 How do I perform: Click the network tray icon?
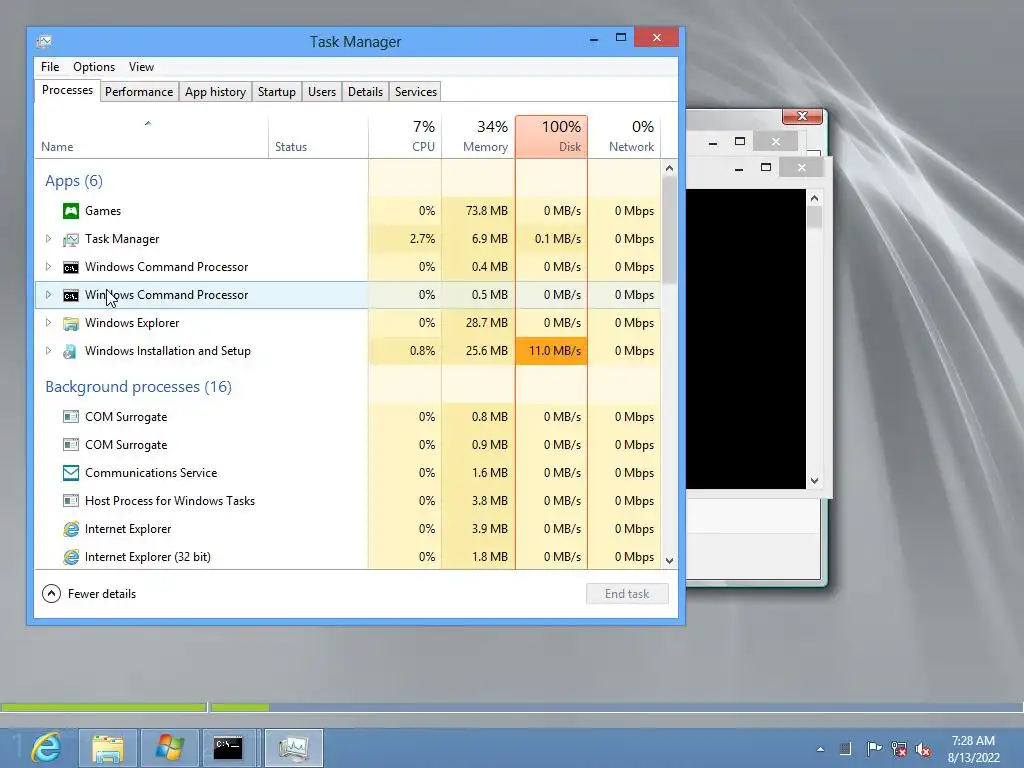pyautogui.click(x=899, y=749)
